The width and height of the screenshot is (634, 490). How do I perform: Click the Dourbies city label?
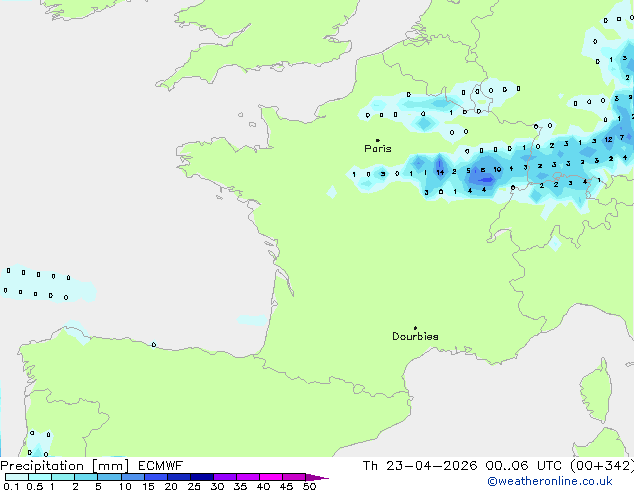(415, 336)
